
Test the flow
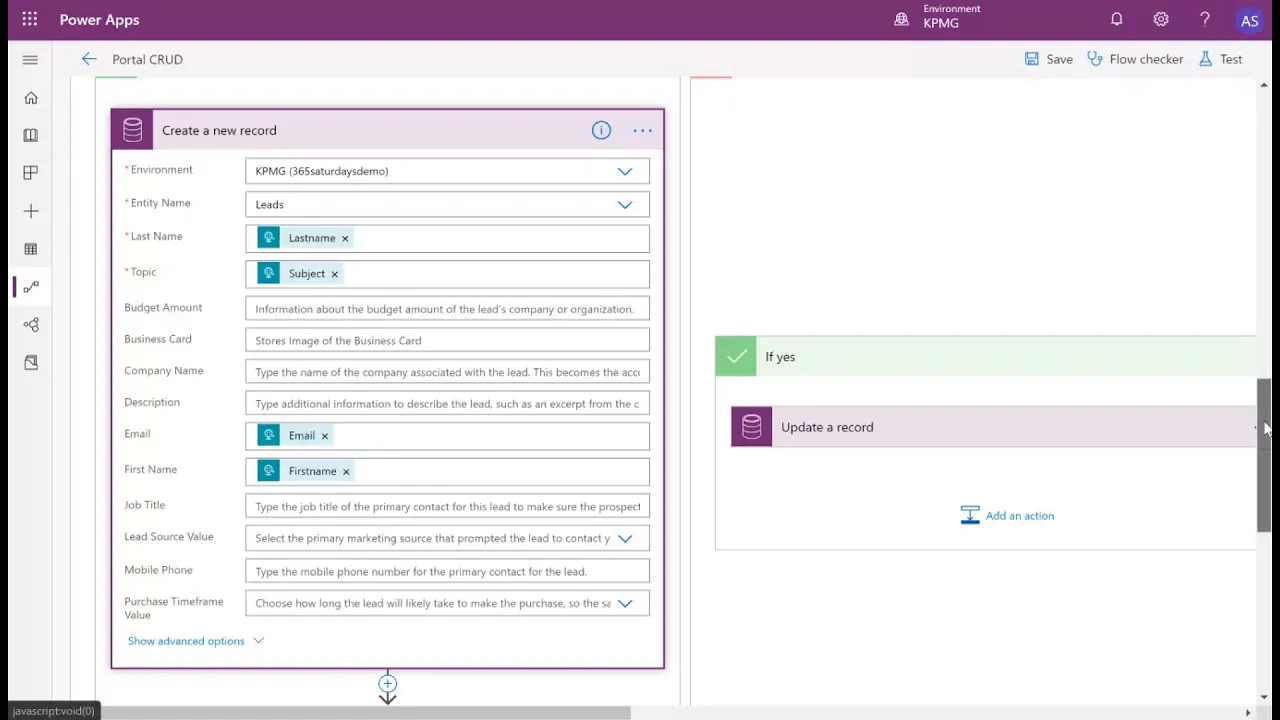pyautogui.click(x=1220, y=59)
